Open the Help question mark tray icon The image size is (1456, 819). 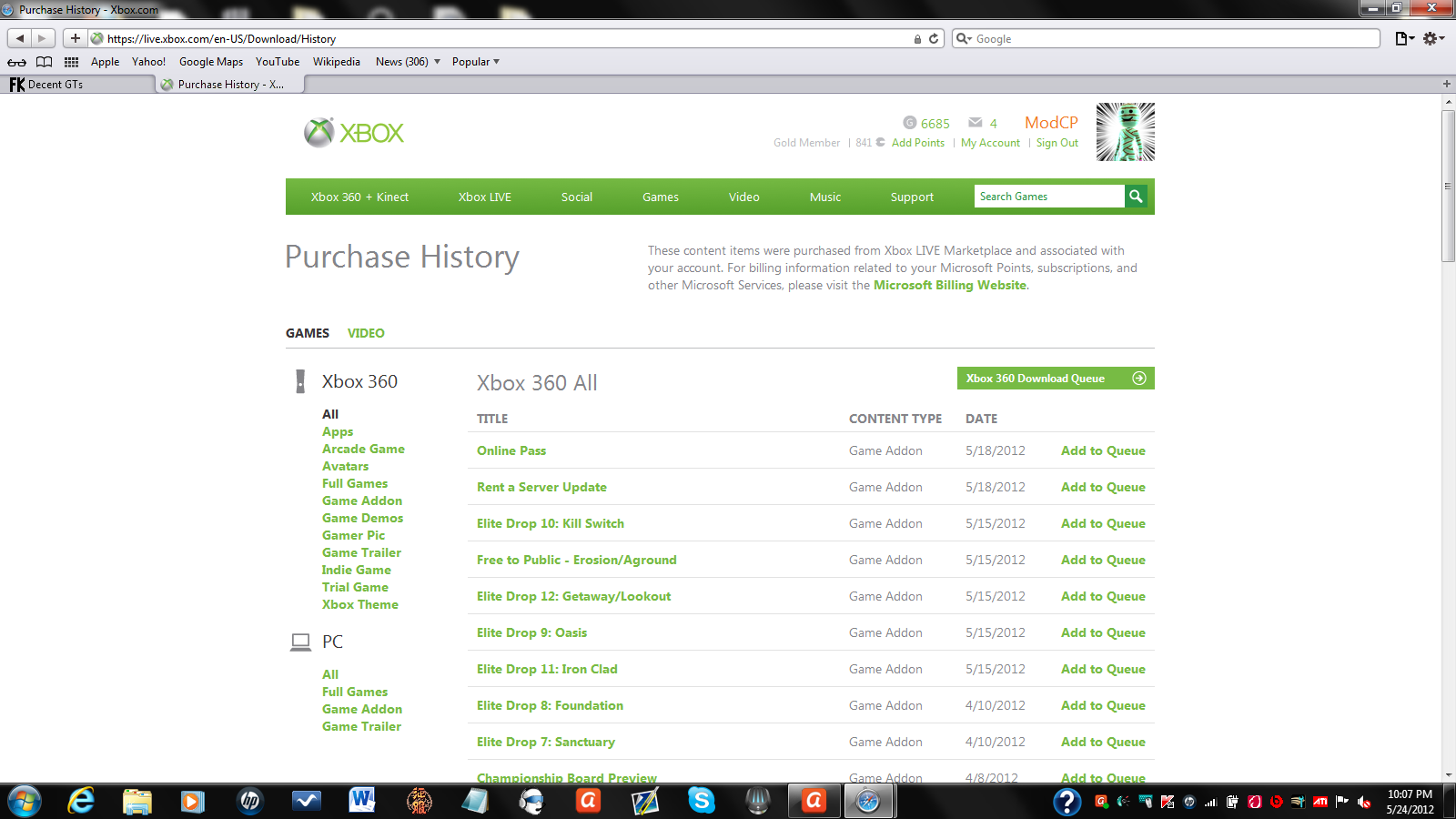[1067, 802]
